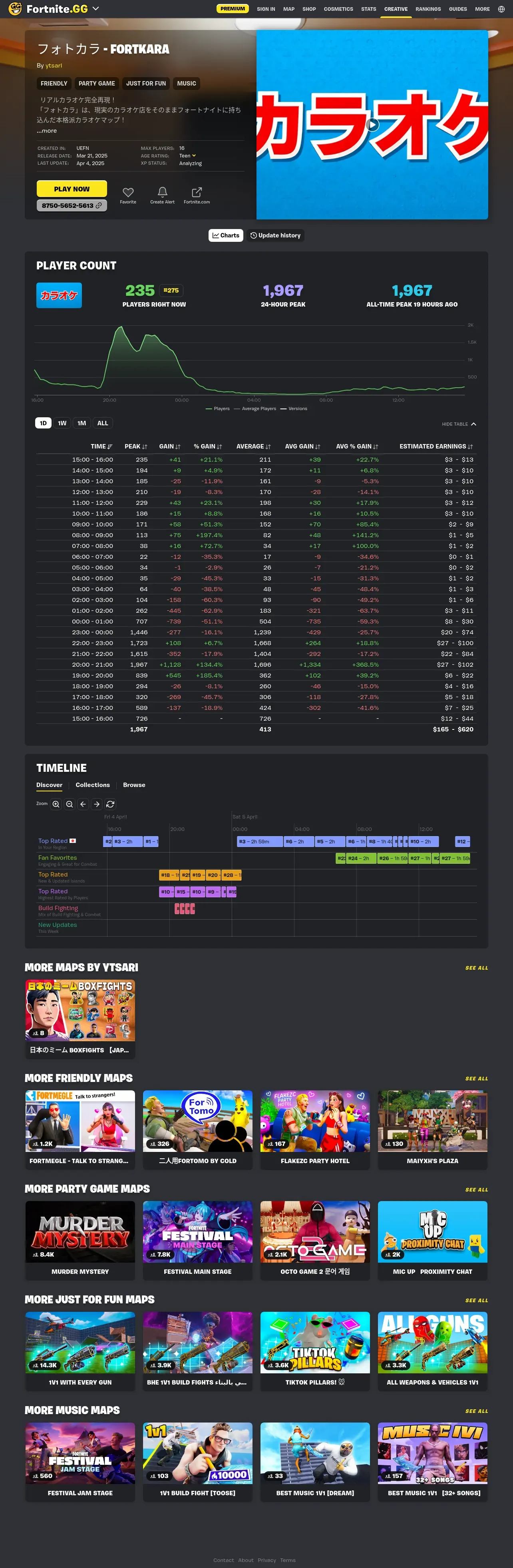Switch timeline to Collections tab
Viewport: 513px width, 1568px height.
pyautogui.click(x=93, y=785)
